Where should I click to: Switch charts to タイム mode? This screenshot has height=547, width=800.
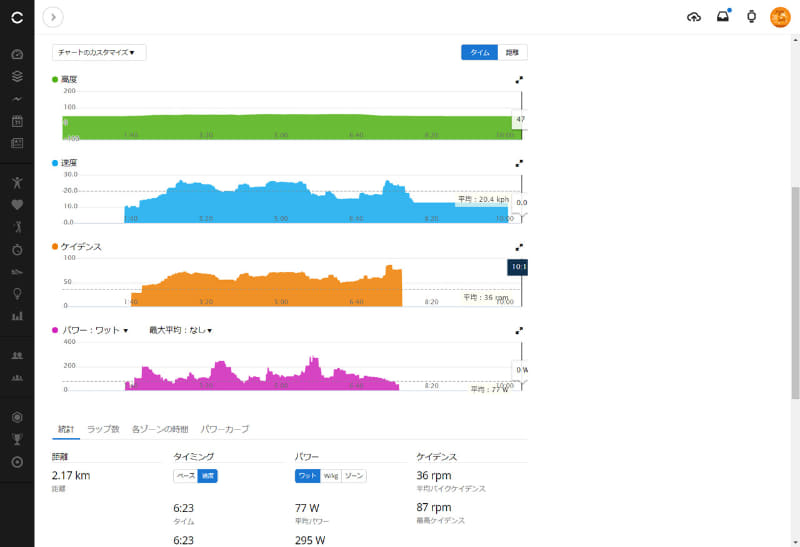(480, 53)
